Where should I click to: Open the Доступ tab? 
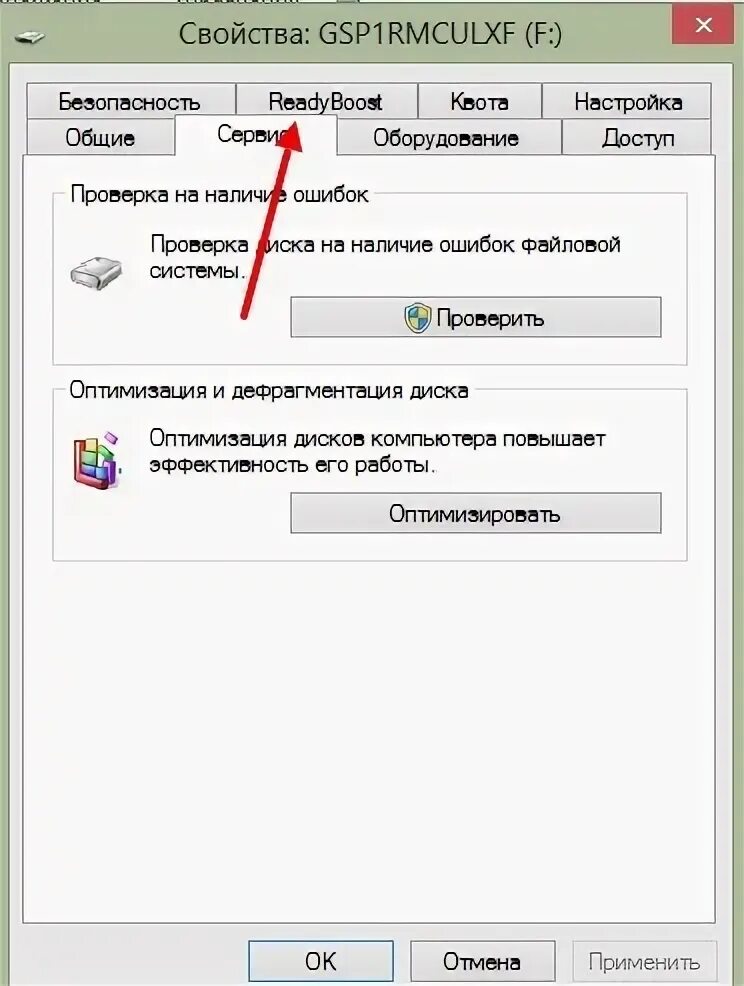(637, 137)
